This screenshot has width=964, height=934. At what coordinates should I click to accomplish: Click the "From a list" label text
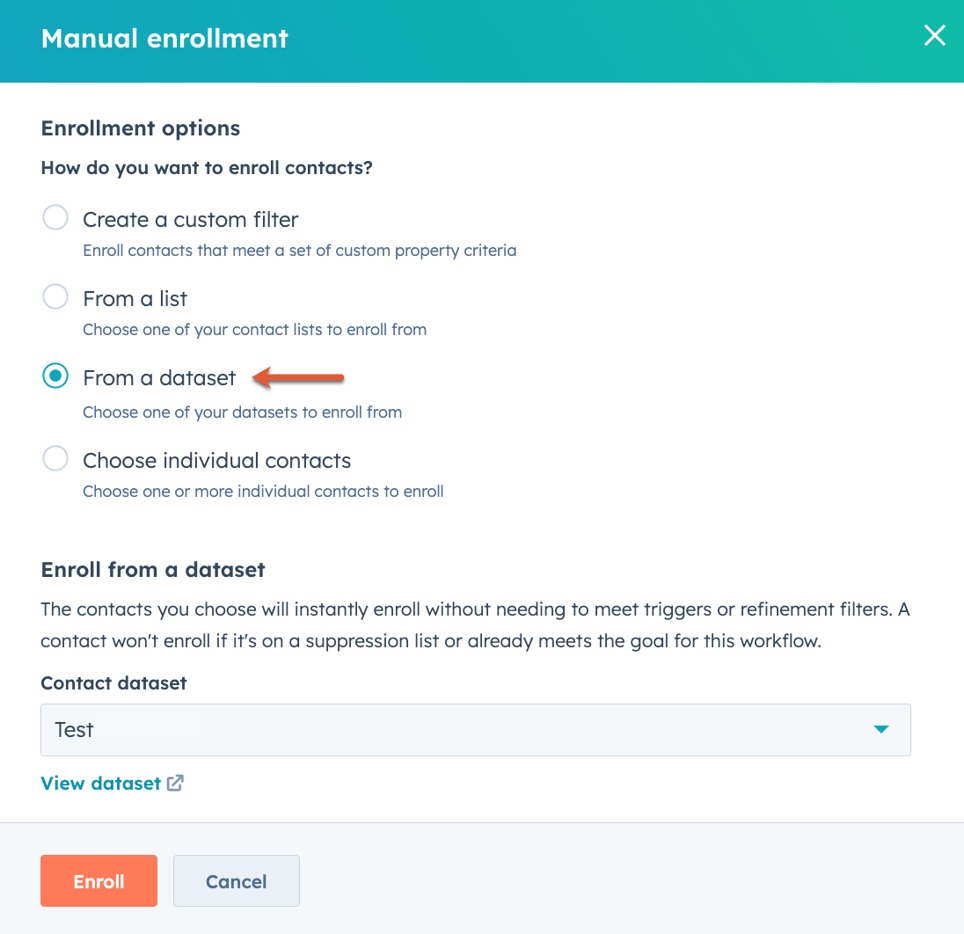(x=135, y=299)
